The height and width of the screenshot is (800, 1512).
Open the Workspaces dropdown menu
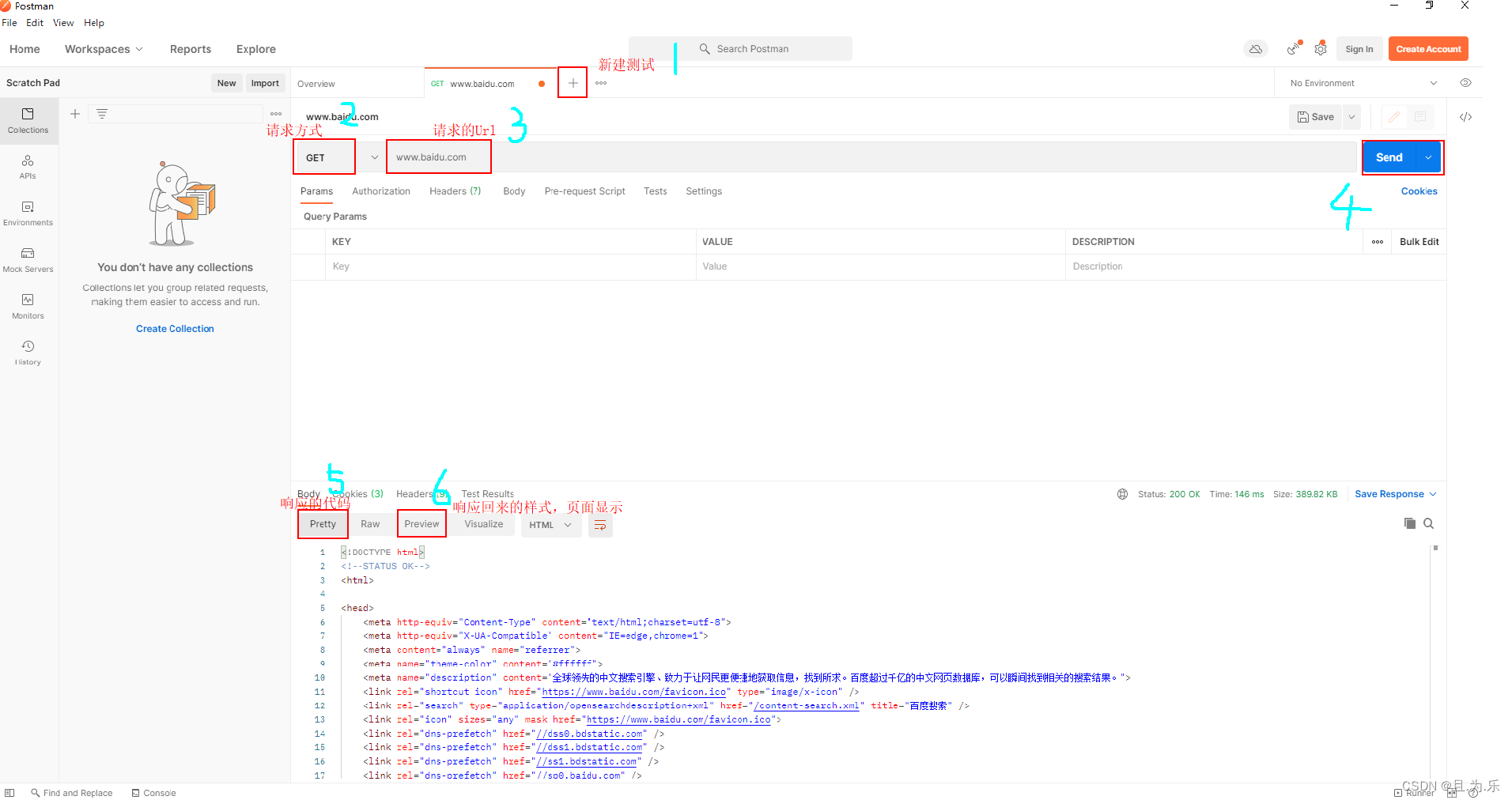click(104, 49)
